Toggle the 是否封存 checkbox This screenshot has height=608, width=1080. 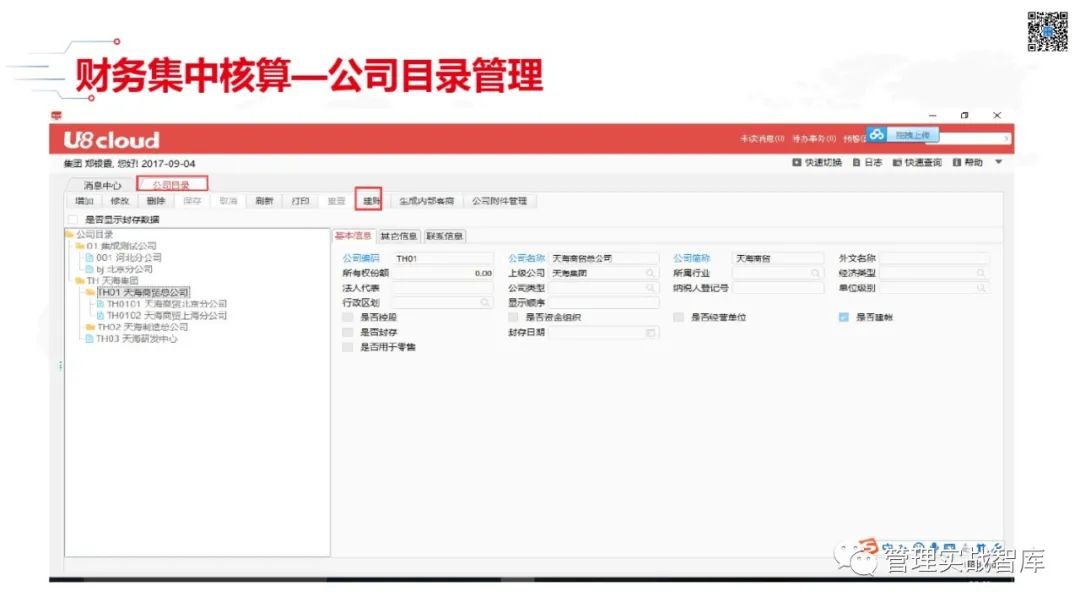347,333
